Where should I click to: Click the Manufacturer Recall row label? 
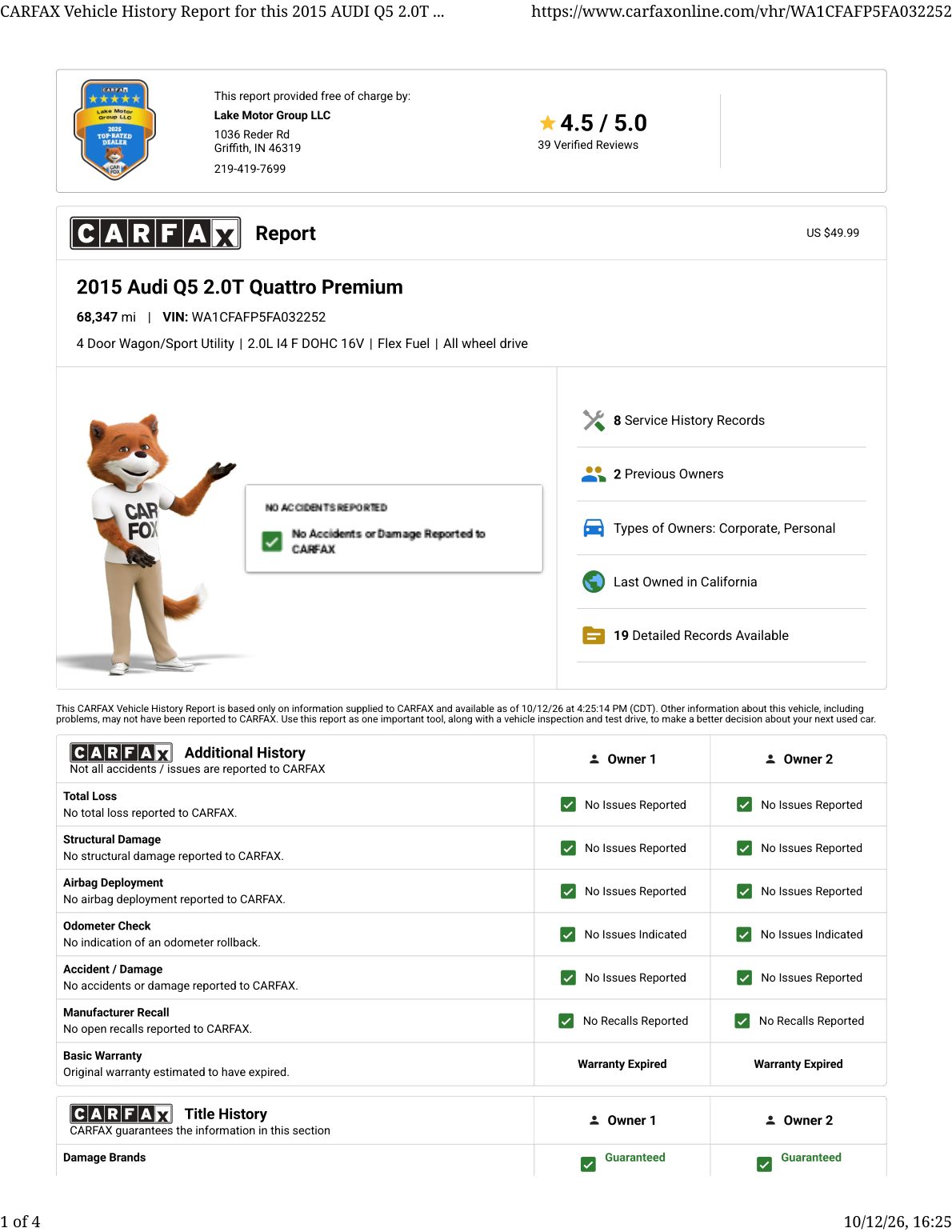116,1013
